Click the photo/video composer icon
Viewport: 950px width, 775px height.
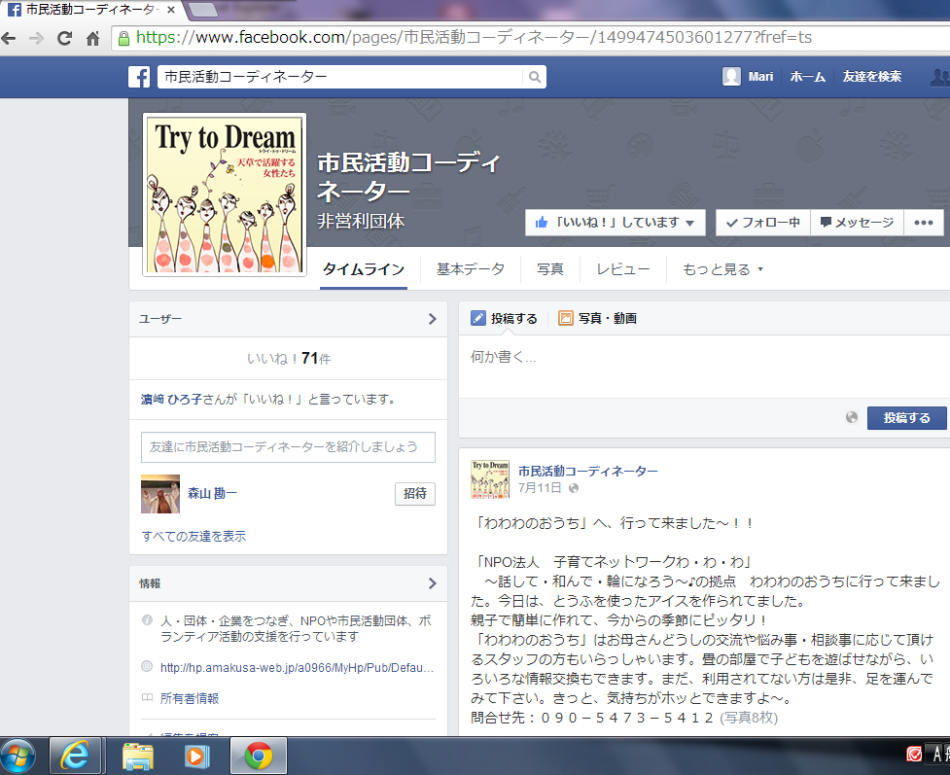(565, 318)
